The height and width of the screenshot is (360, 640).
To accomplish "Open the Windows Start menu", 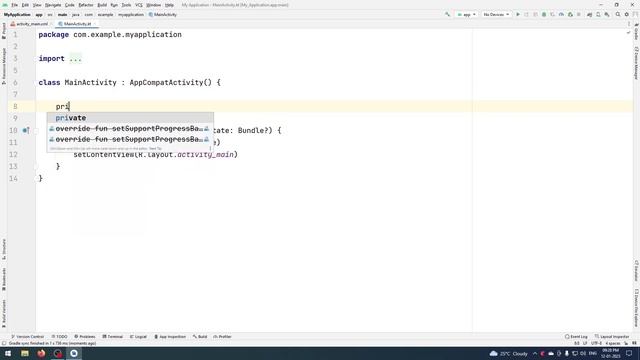I will point(8,353).
